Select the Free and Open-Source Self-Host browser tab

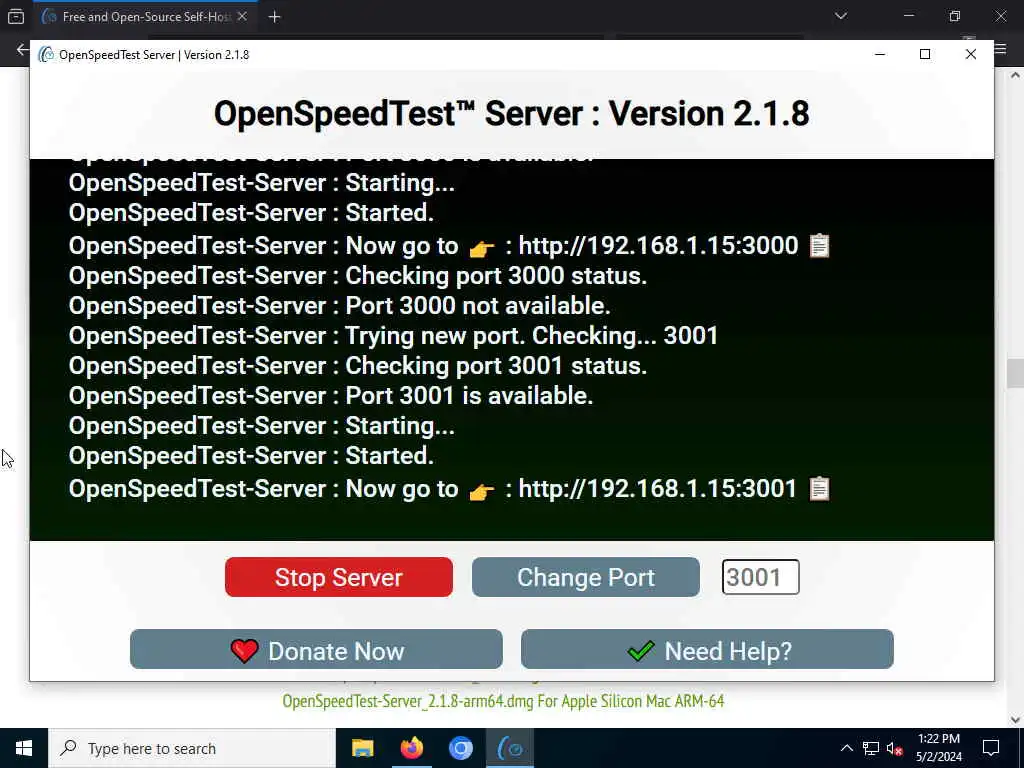coord(144,17)
